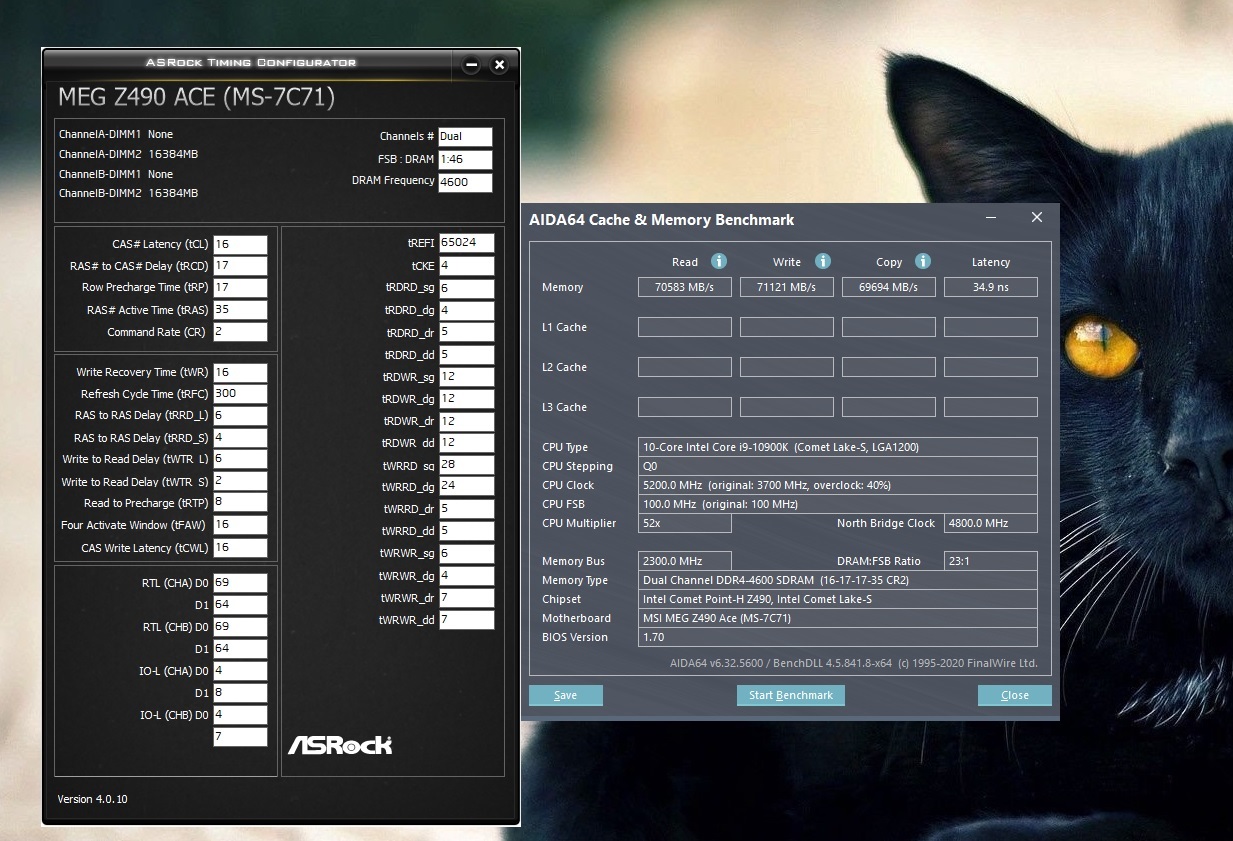1233x841 pixels.
Task: Click the Motherboard value MSI MEG Z490 Ace
Action: point(838,618)
